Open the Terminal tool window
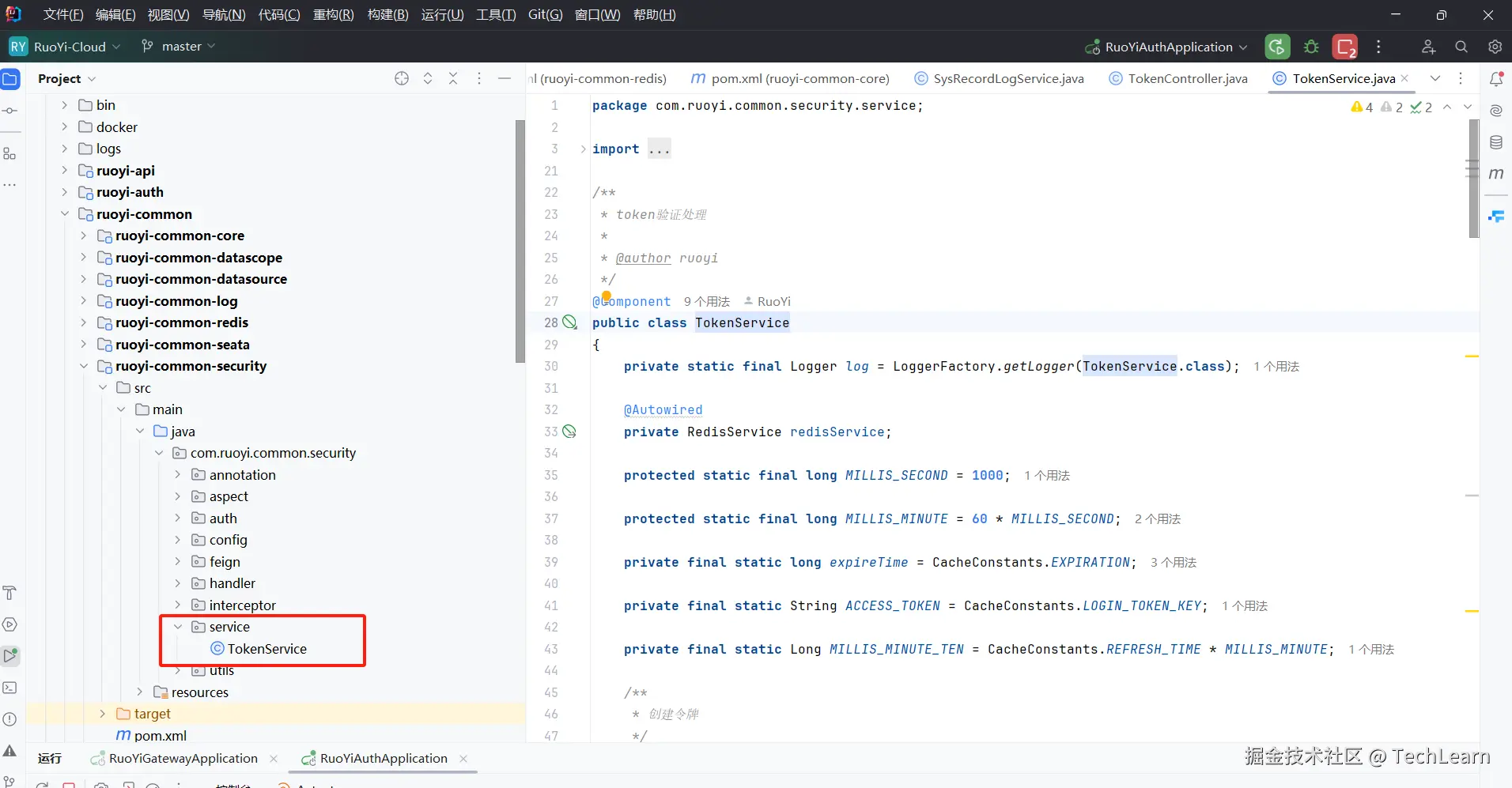The width and height of the screenshot is (1512, 788). click(x=10, y=688)
